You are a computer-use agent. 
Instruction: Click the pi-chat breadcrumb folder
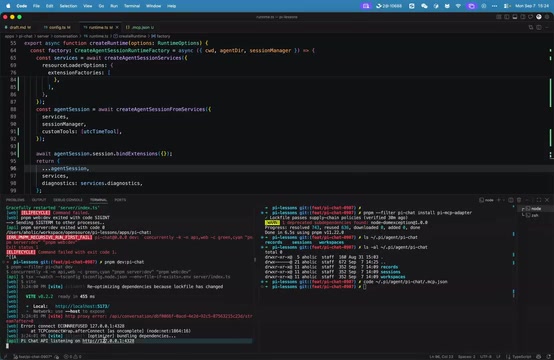point(25,36)
